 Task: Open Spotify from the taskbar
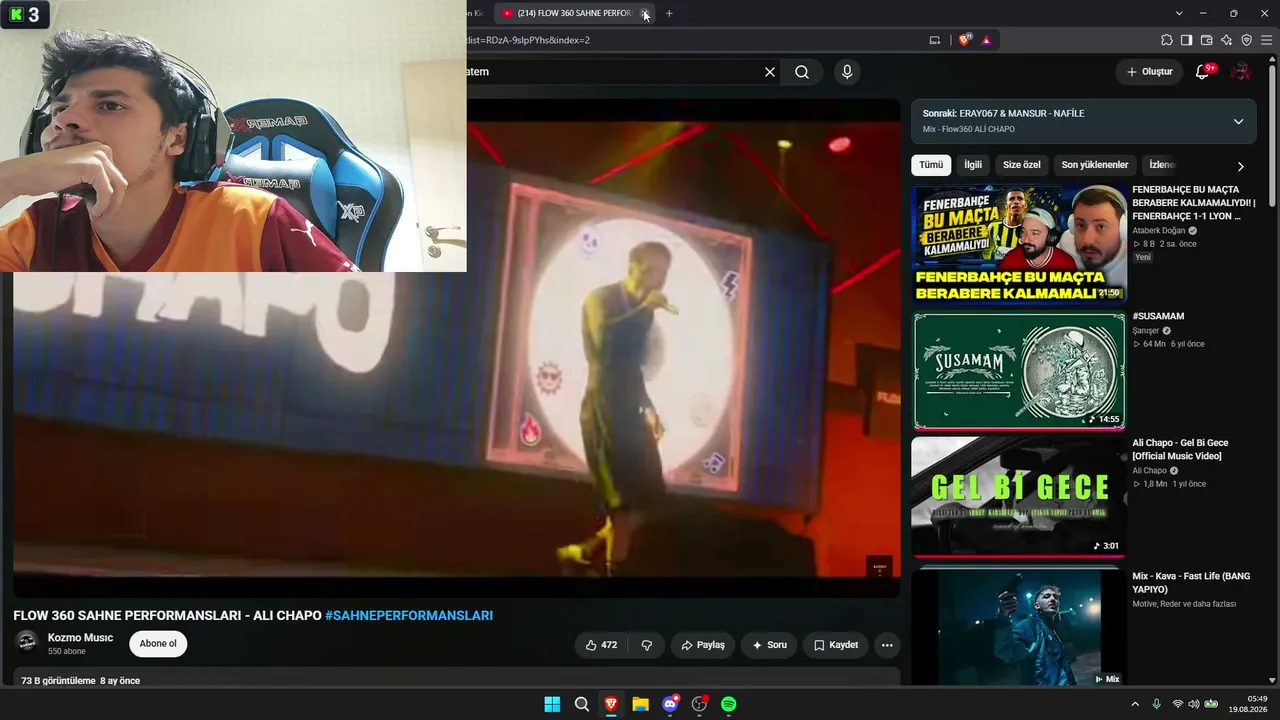tap(729, 704)
